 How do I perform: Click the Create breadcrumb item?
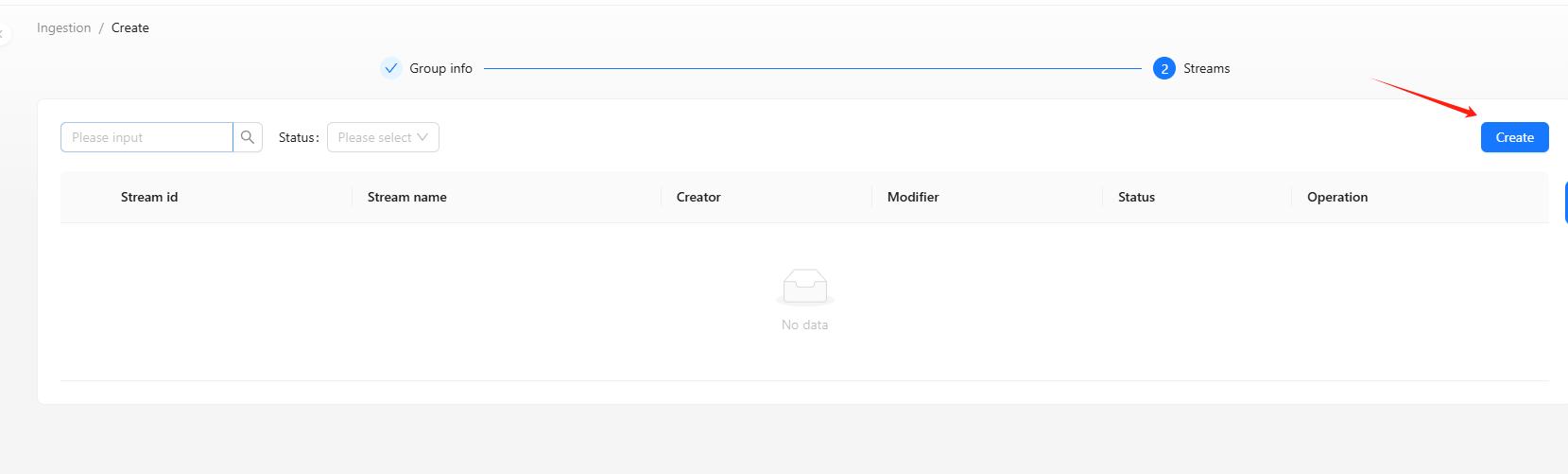click(x=130, y=27)
